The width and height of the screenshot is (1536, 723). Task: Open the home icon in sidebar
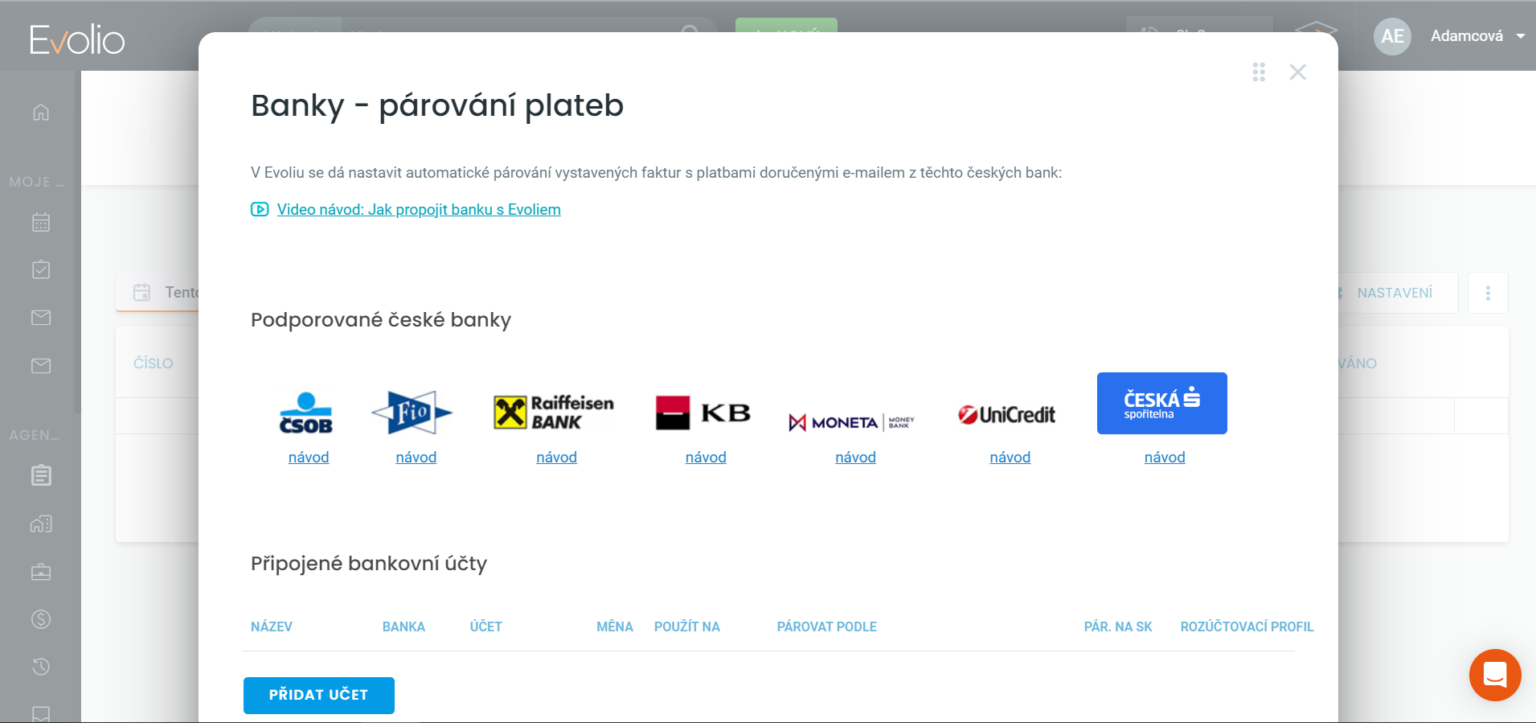pyautogui.click(x=41, y=112)
